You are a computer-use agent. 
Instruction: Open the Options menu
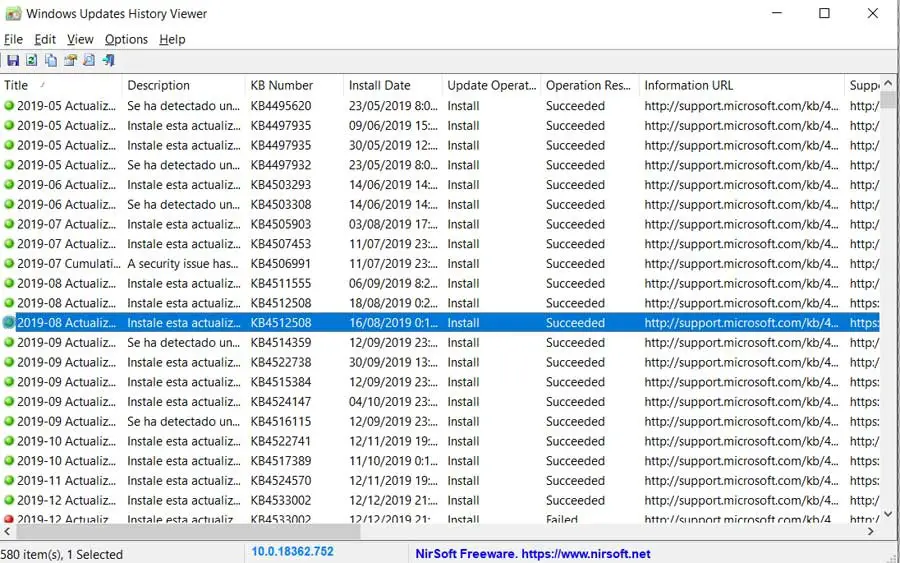(x=126, y=39)
